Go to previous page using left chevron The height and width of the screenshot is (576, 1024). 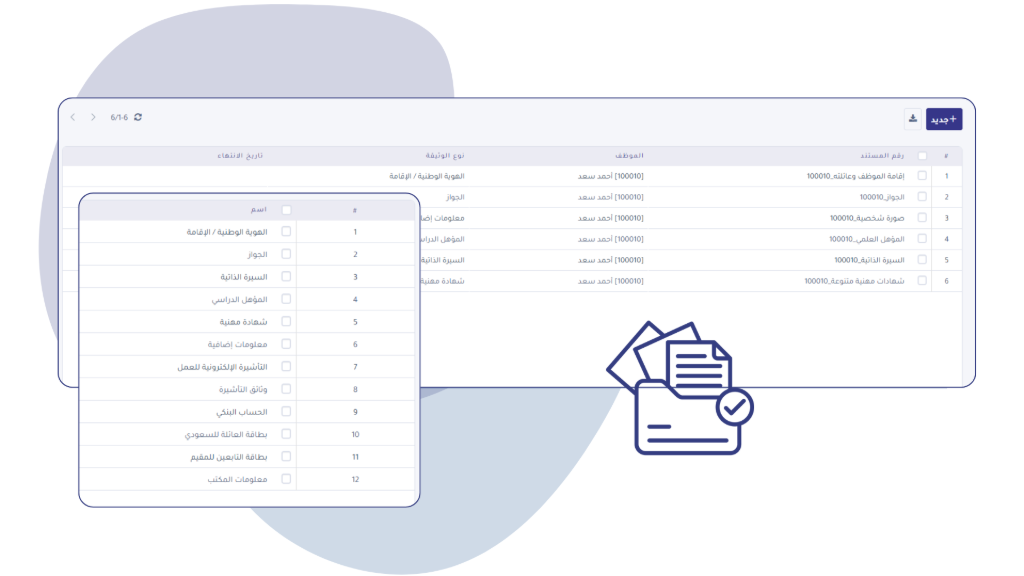(x=73, y=117)
